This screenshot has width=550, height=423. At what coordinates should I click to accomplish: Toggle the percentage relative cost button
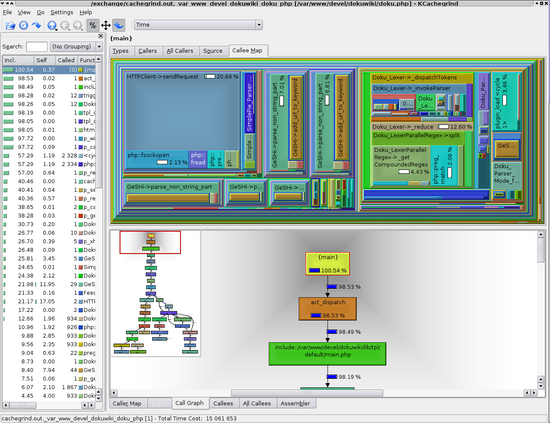tap(93, 25)
